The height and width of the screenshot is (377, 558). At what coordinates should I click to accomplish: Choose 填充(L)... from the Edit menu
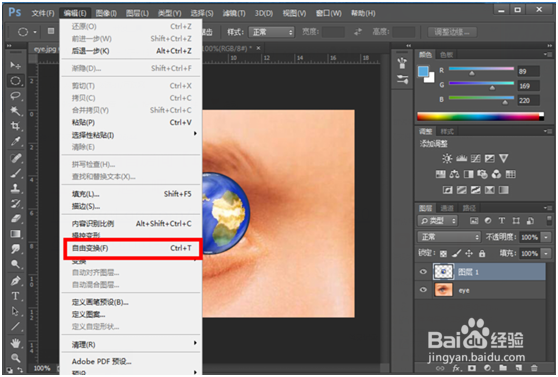pyautogui.click(x=131, y=194)
